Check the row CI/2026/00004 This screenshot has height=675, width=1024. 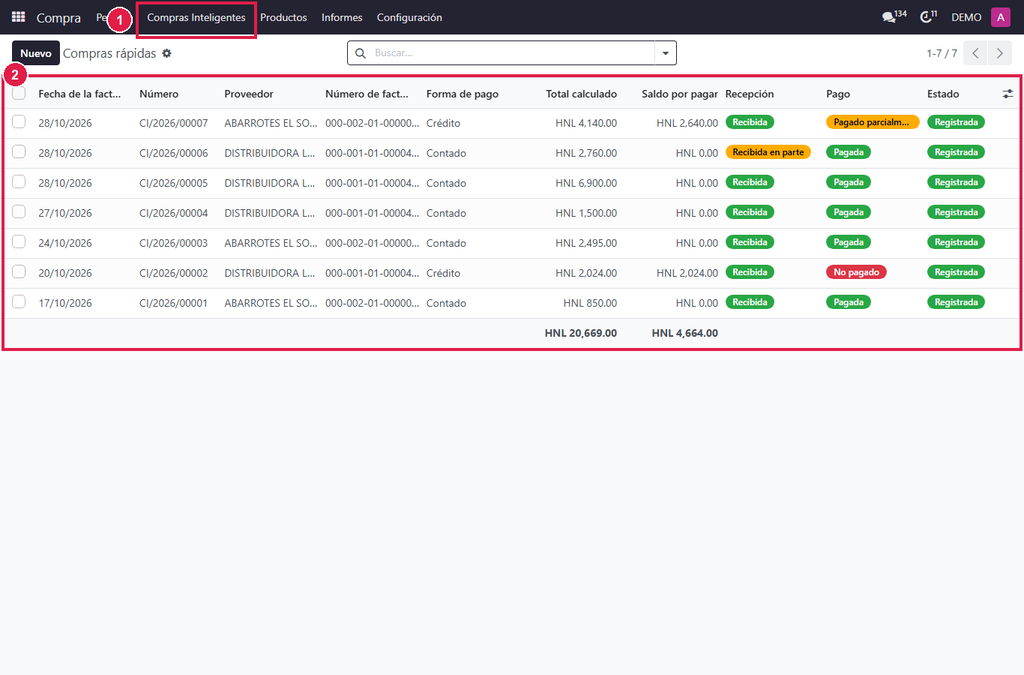19,212
